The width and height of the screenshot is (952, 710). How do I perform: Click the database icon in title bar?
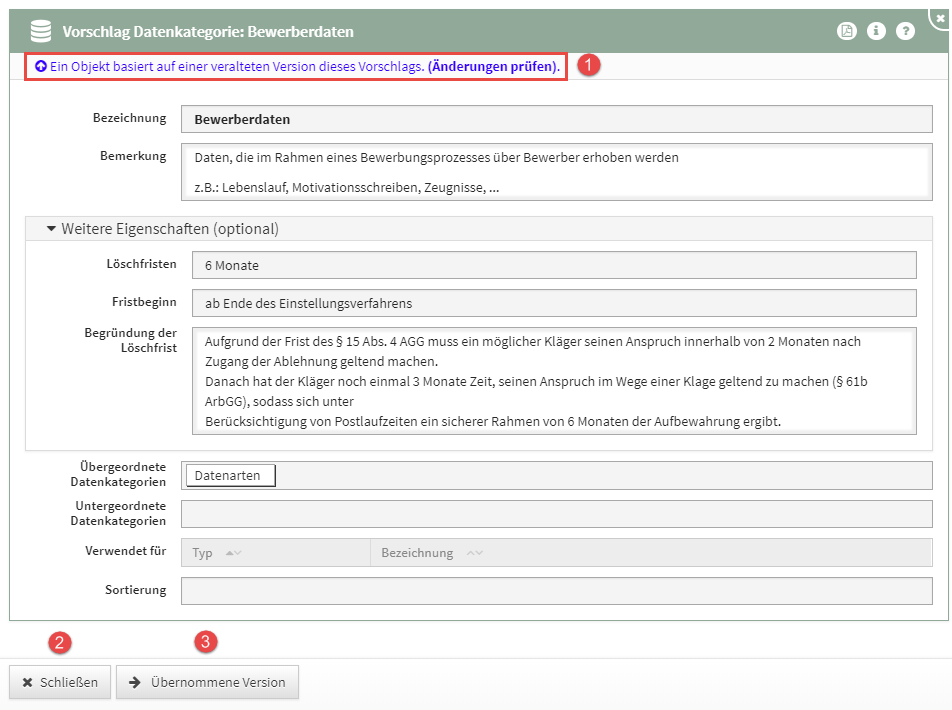pos(41,31)
